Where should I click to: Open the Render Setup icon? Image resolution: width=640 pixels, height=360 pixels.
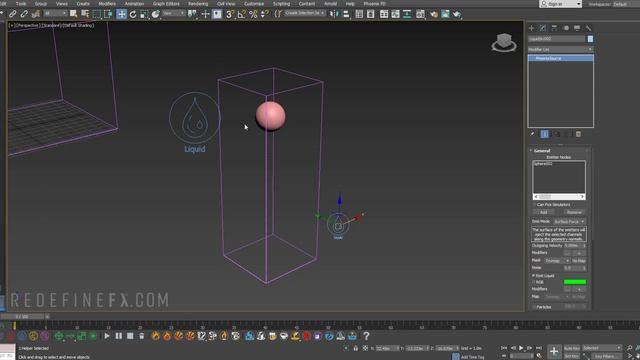pyautogui.click(x=433, y=14)
